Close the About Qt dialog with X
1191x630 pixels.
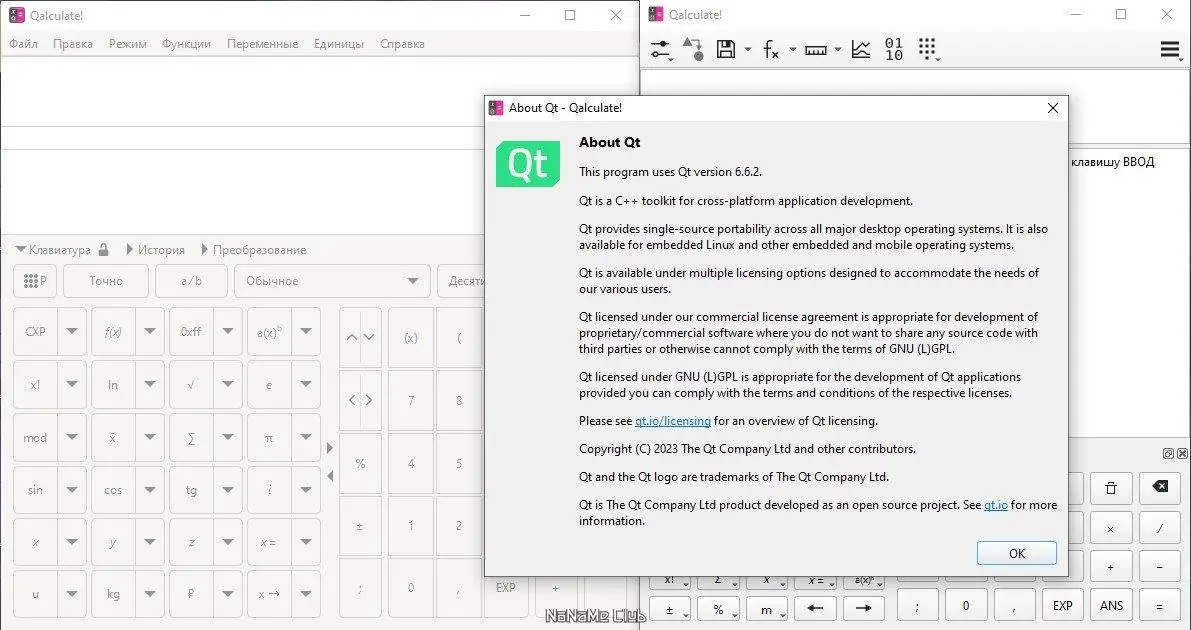pyautogui.click(x=1053, y=108)
